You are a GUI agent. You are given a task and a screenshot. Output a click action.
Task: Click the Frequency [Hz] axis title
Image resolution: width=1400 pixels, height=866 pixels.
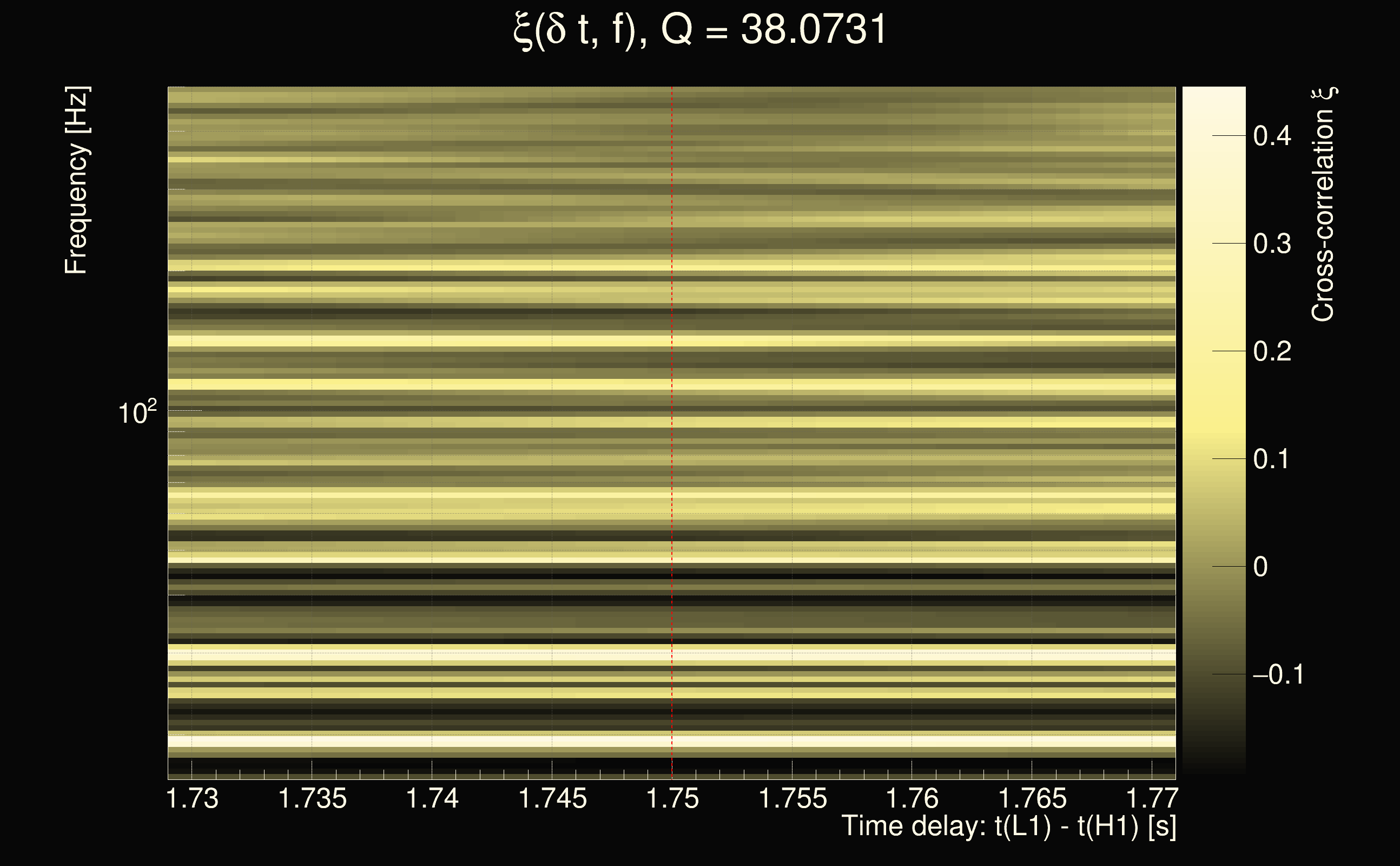click(77, 180)
